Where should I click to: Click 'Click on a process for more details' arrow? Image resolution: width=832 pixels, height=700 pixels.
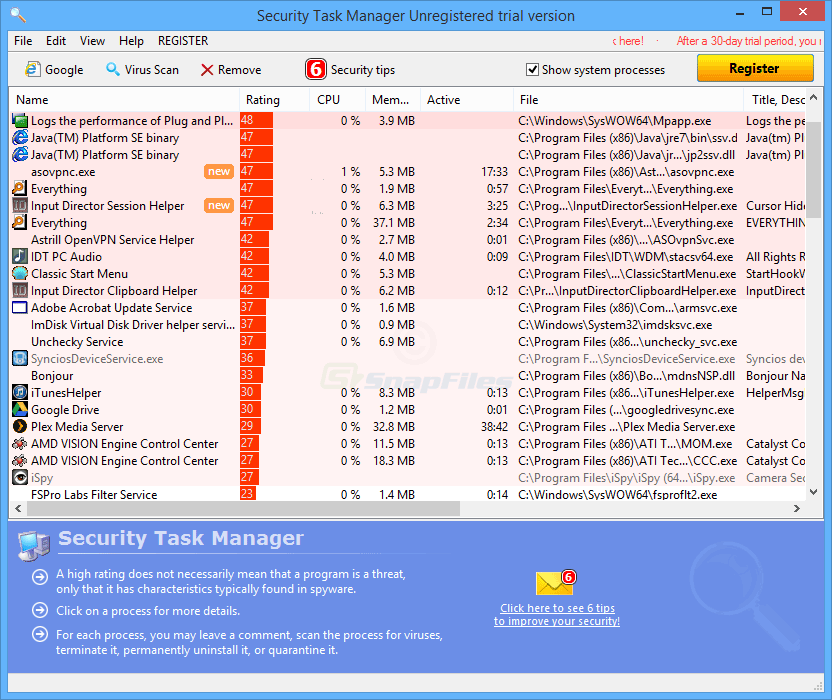click(40, 610)
